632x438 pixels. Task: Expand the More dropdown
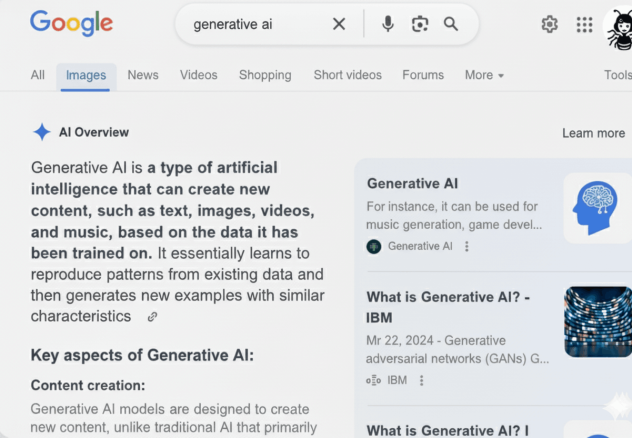pos(484,75)
